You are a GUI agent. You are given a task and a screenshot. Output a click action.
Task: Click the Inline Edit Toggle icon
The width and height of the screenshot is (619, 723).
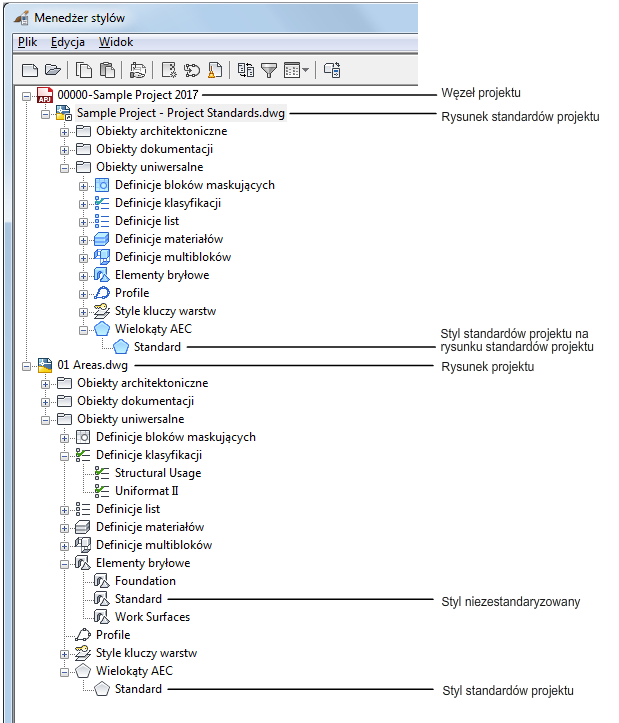(332, 70)
